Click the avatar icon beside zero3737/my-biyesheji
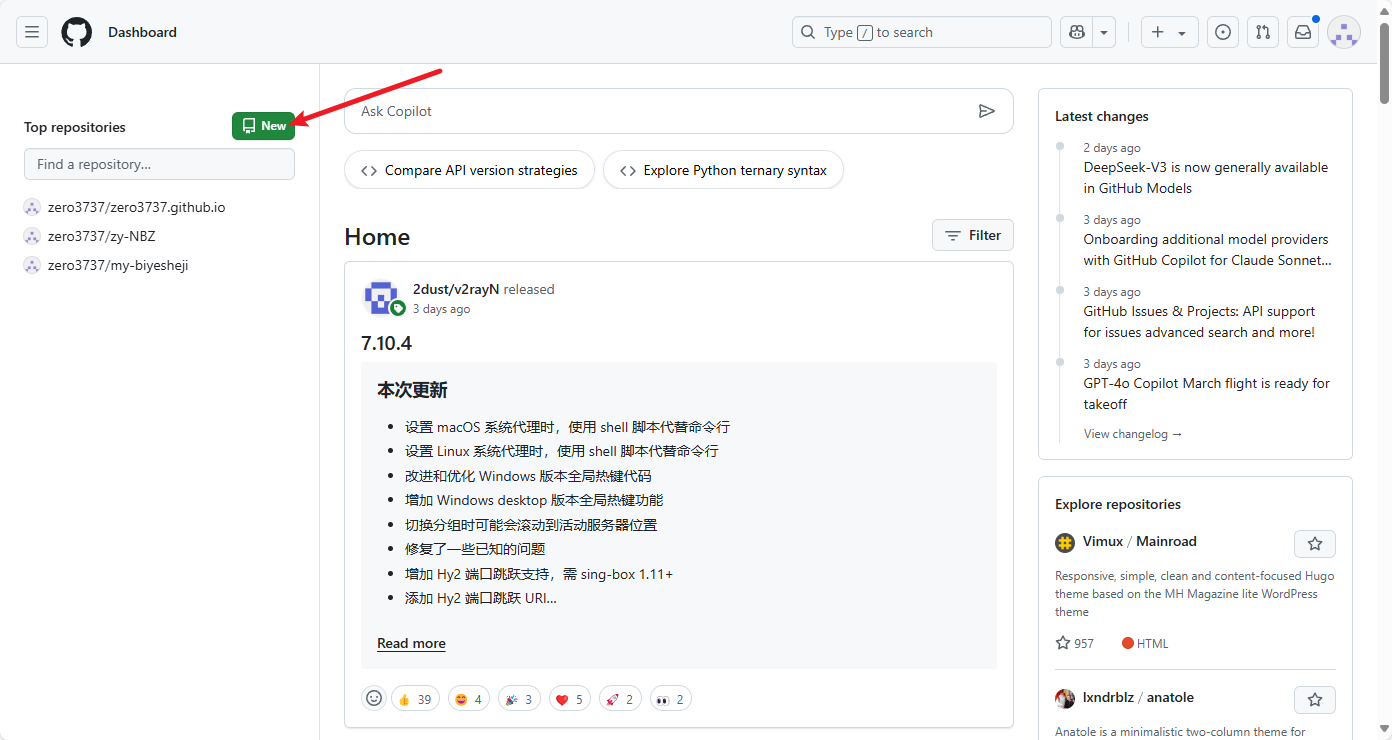 click(32, 265)
